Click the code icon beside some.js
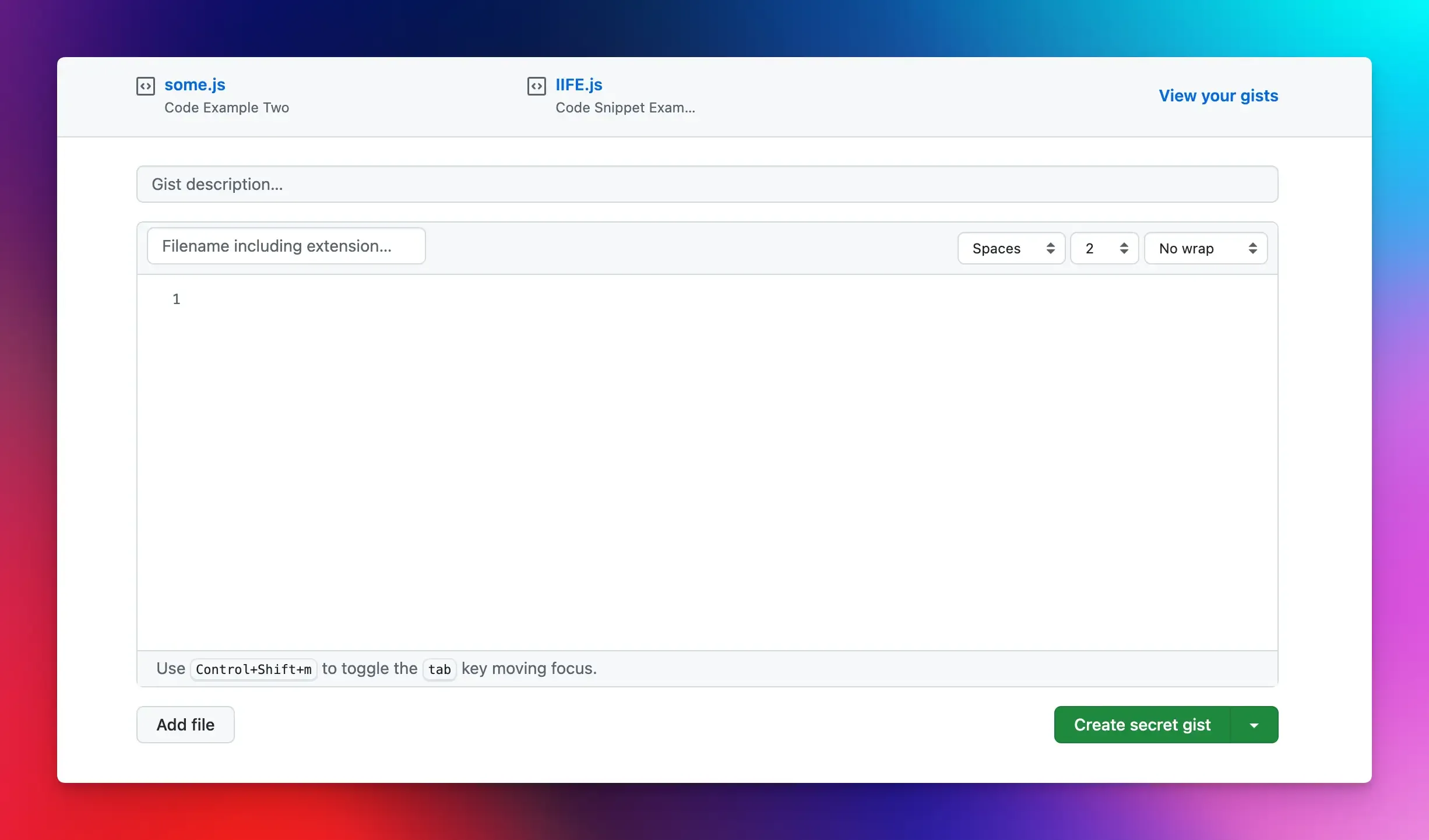 146,86
